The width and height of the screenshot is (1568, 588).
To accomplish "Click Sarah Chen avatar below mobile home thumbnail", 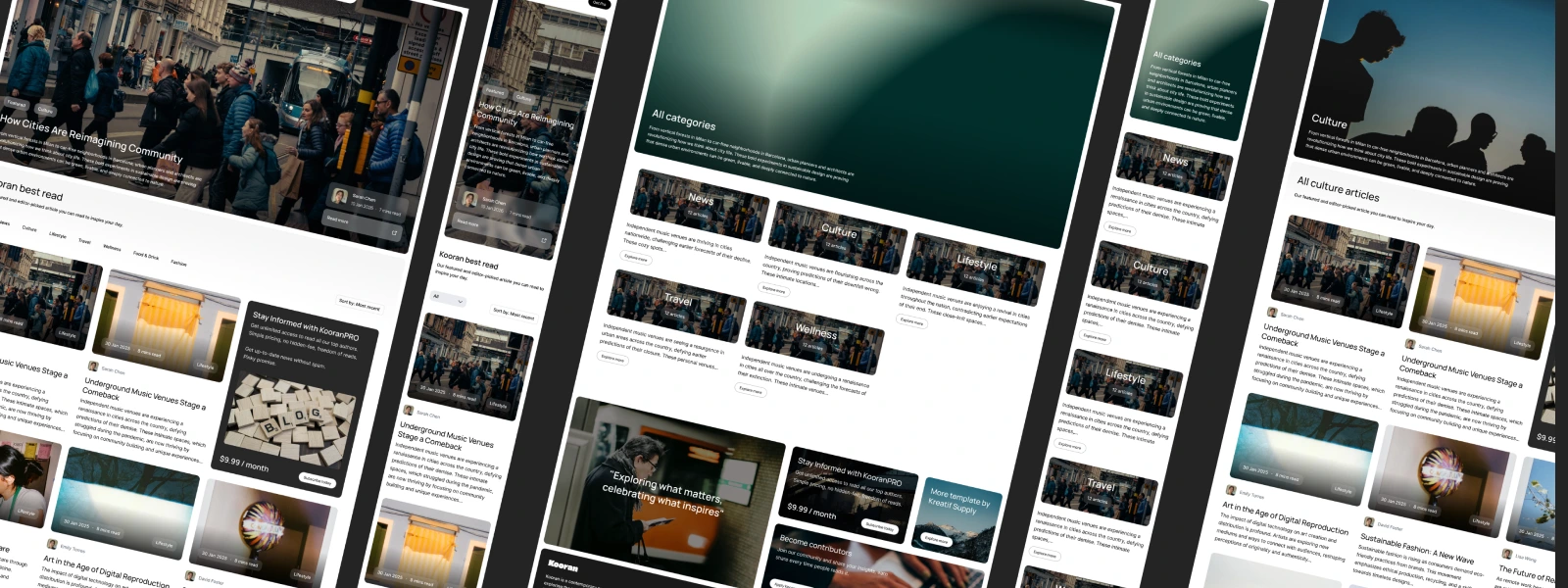I will coord(409,411).
